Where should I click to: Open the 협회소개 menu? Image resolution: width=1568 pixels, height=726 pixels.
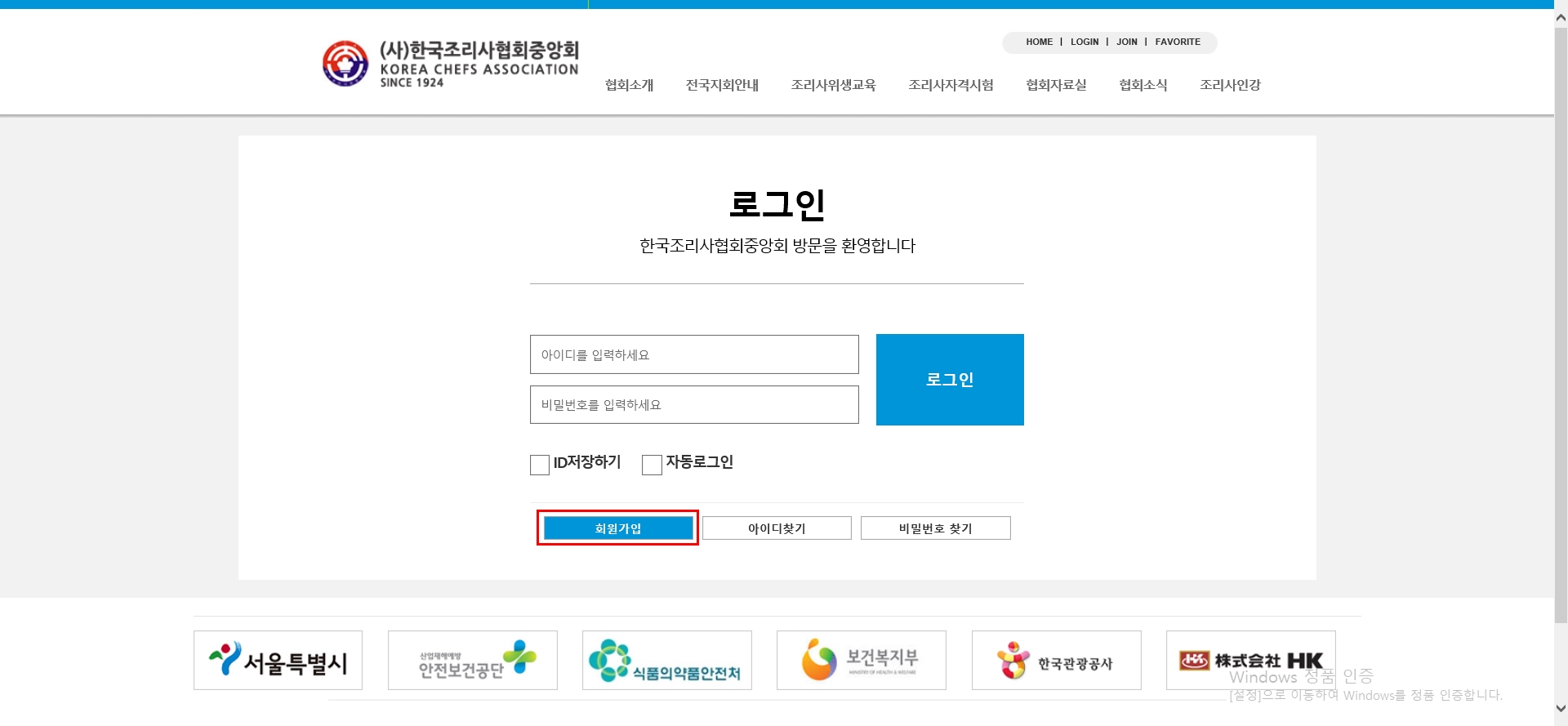[x=629, y=85]
